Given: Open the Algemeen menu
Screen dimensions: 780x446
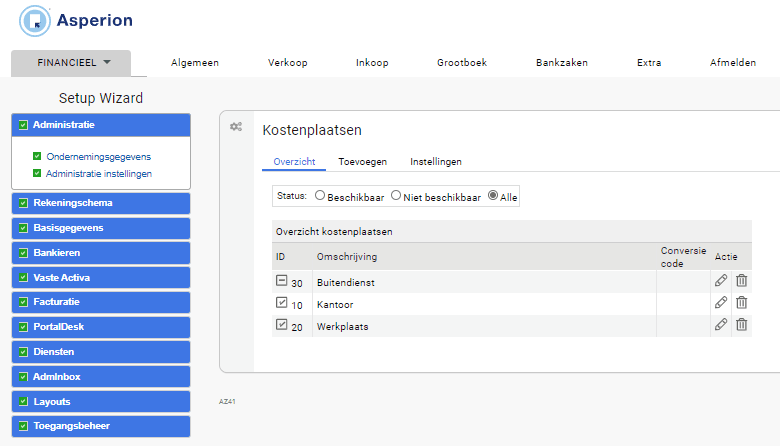Looking at the screenshot, I should click(195, 63).
